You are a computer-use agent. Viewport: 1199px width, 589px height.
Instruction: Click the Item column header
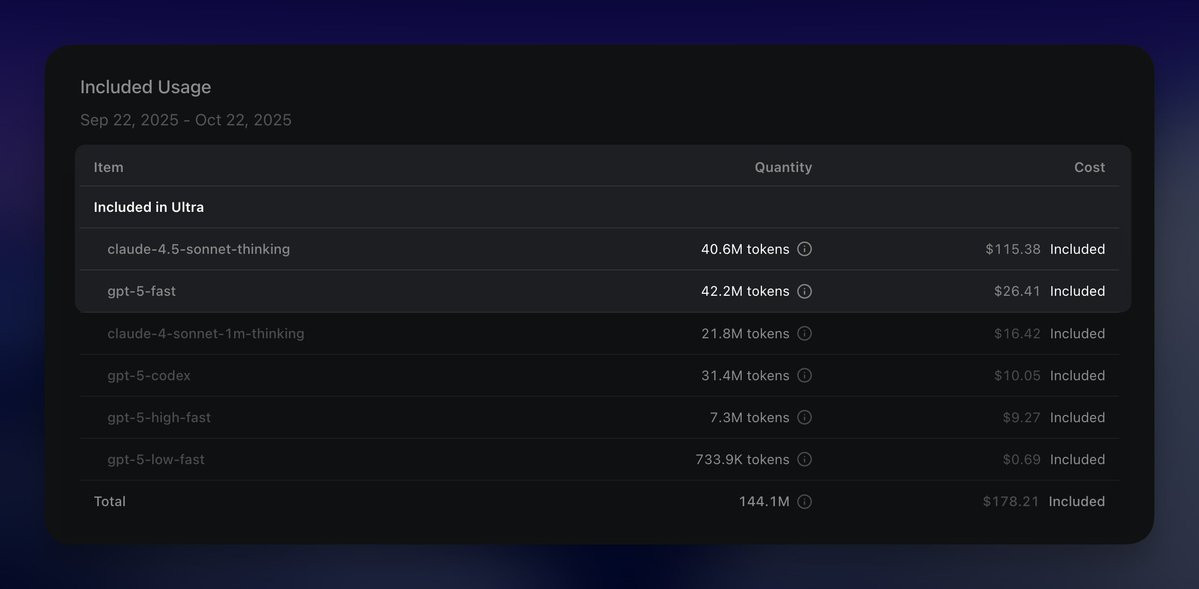click(x=109, y=167)
